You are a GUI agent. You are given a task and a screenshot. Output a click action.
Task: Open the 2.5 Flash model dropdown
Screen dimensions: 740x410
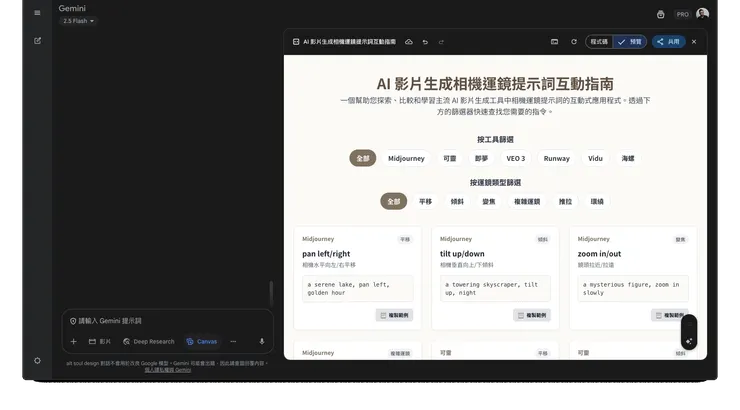78,21
